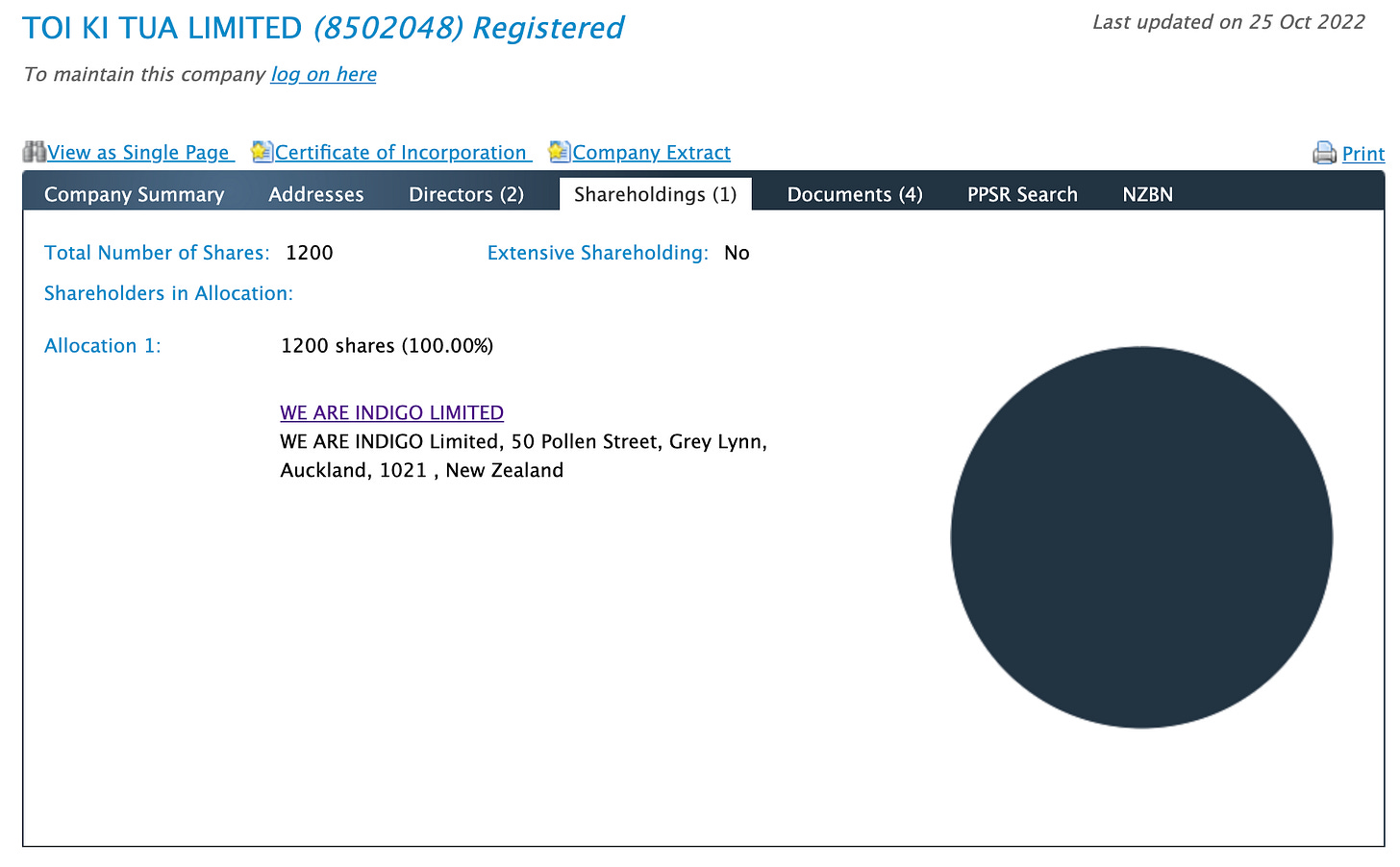Viewport: 1400px width, 867px height.
Task: Open the WE ARE INDIGO LIMITED shareholder link
Action: tap(392, 412)
